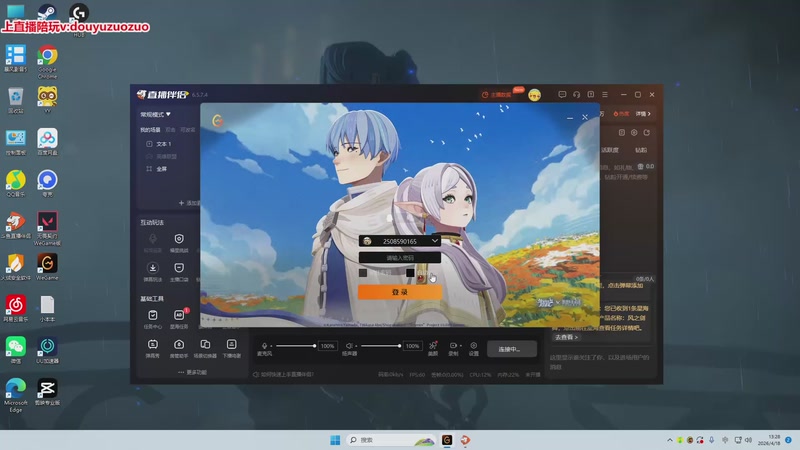The image size is (800, 450).
Task: Minimize the WeGame login dialog
Action: (x=570, y=118)
